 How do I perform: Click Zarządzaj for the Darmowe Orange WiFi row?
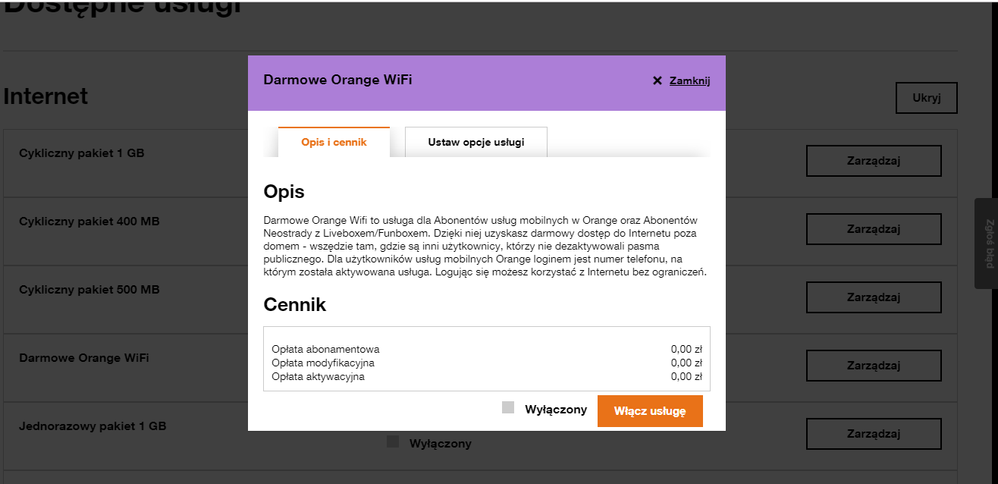[873, 366]
